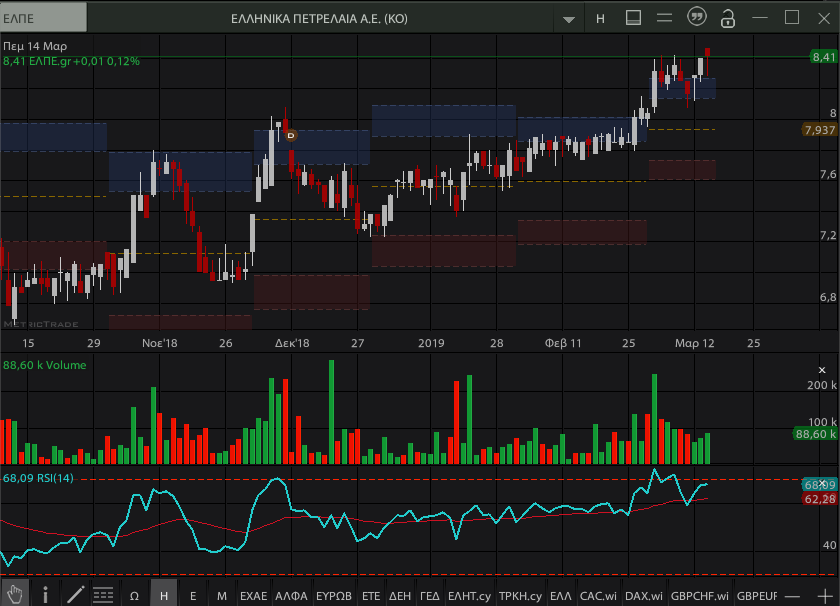Click the minus icon in bottom toolbar
Image resolution: width=840 pixels, height=606 pixels.
[x=792, y=596]
